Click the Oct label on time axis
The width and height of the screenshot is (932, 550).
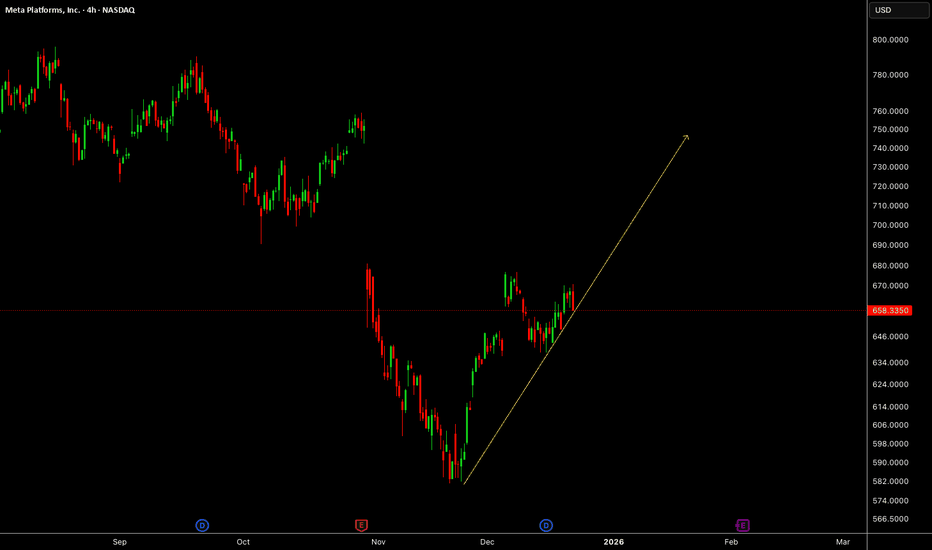click(x=243, y=541)
